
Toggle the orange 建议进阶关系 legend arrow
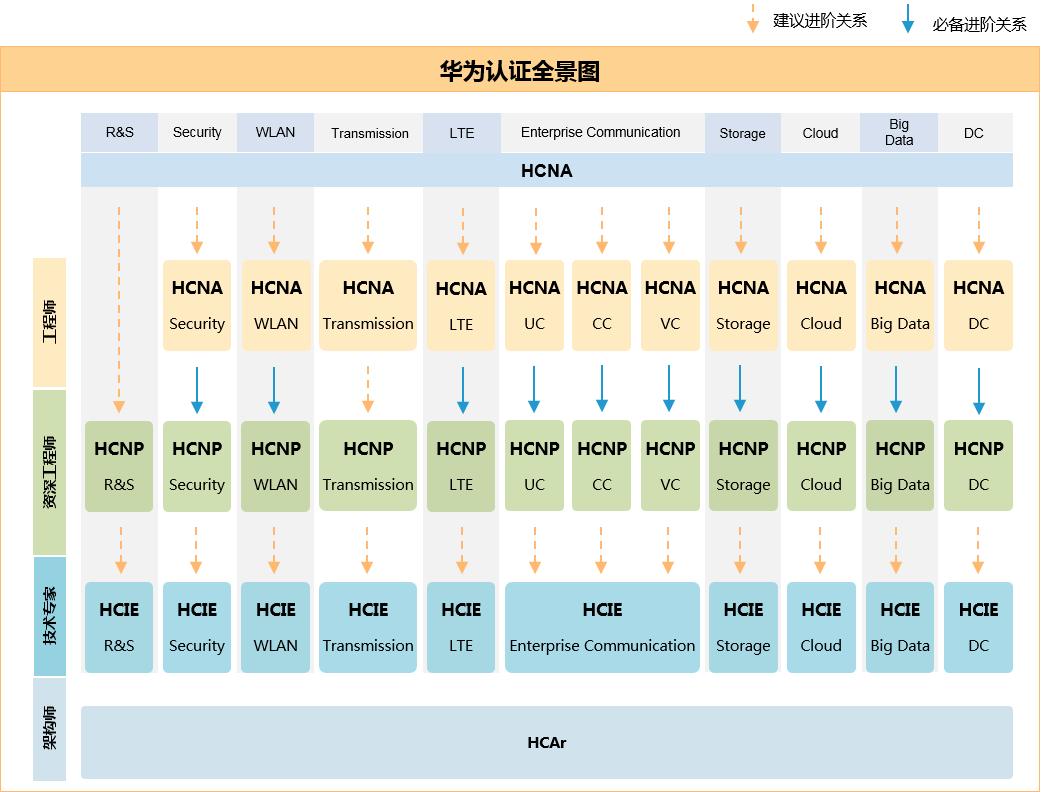(751, 20)
